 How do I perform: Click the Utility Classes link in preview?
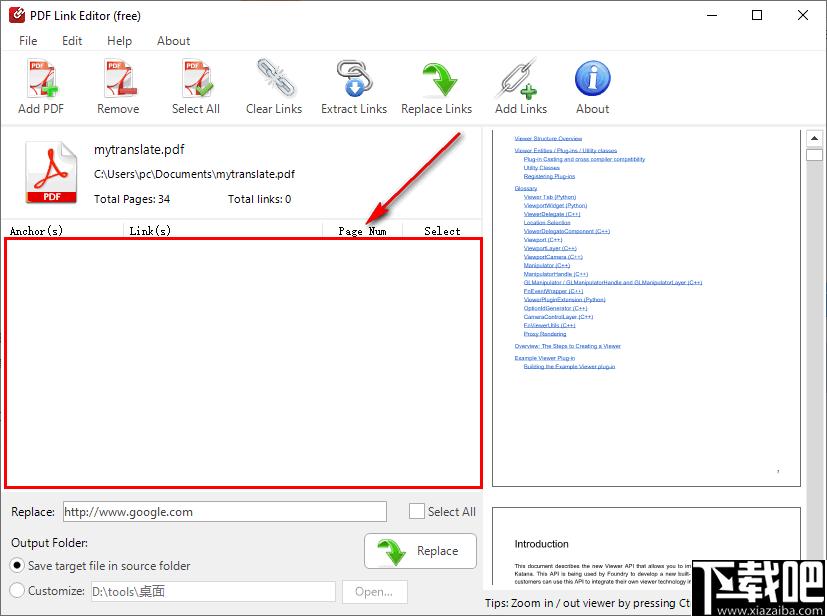pos(542,168)
